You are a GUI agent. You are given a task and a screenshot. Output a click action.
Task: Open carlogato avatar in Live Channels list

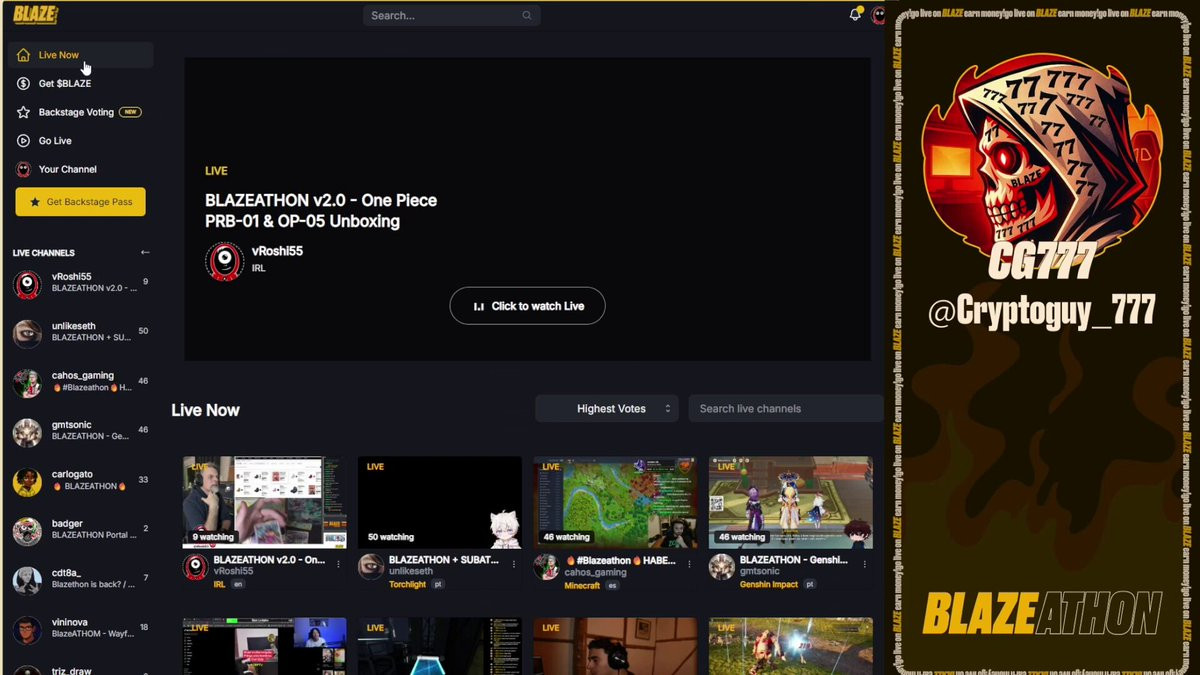point(27,481)
